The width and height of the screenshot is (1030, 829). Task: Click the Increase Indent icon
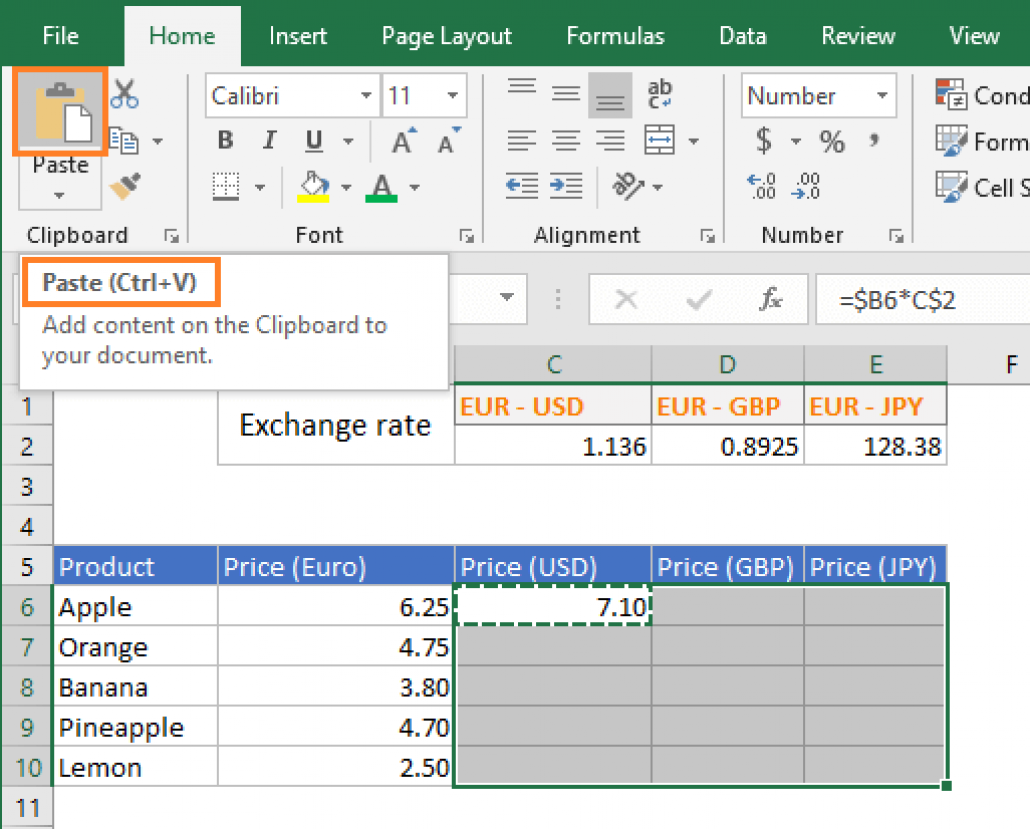(566, 186)
